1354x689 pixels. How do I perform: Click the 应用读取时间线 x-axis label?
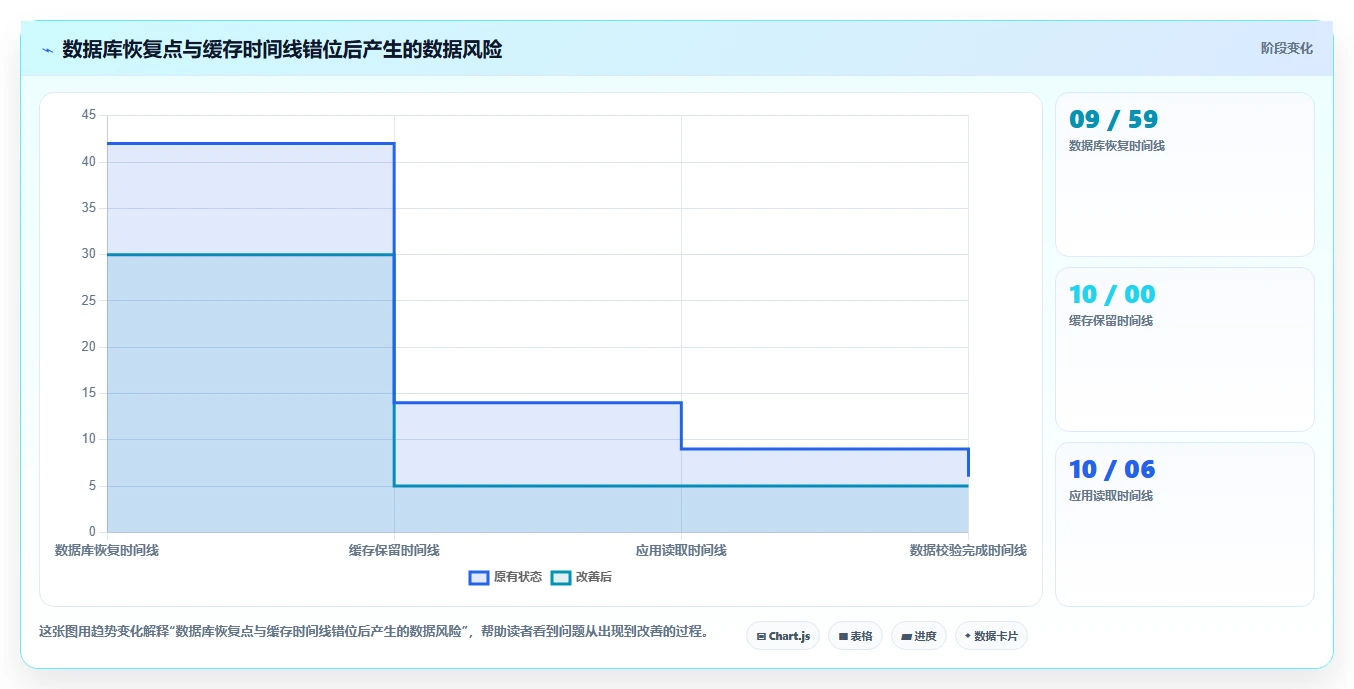click(x=681, y=550)
